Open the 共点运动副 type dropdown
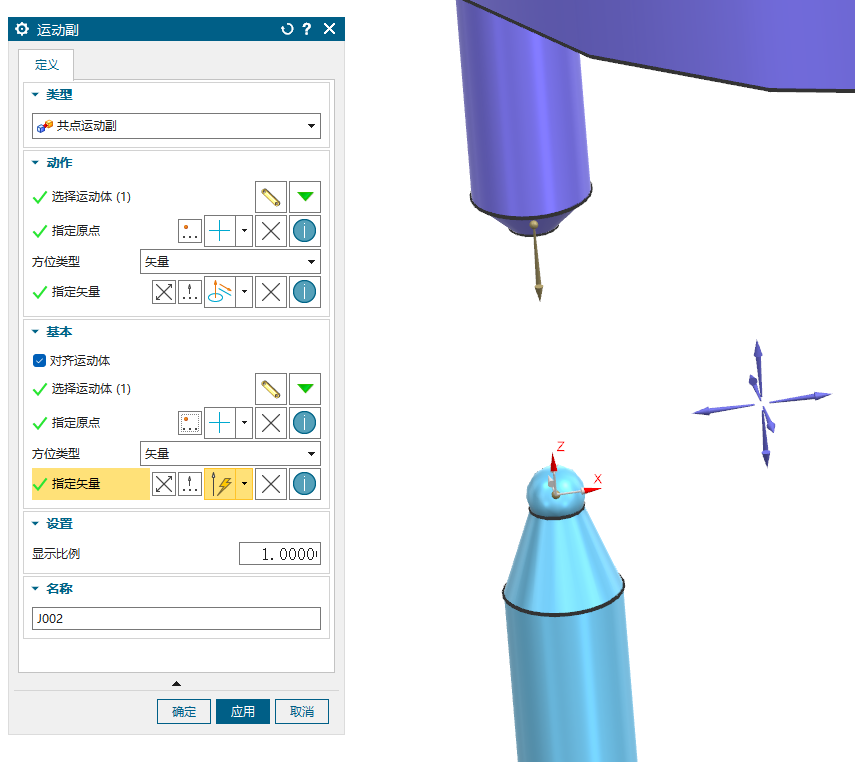 click(176, 126)
